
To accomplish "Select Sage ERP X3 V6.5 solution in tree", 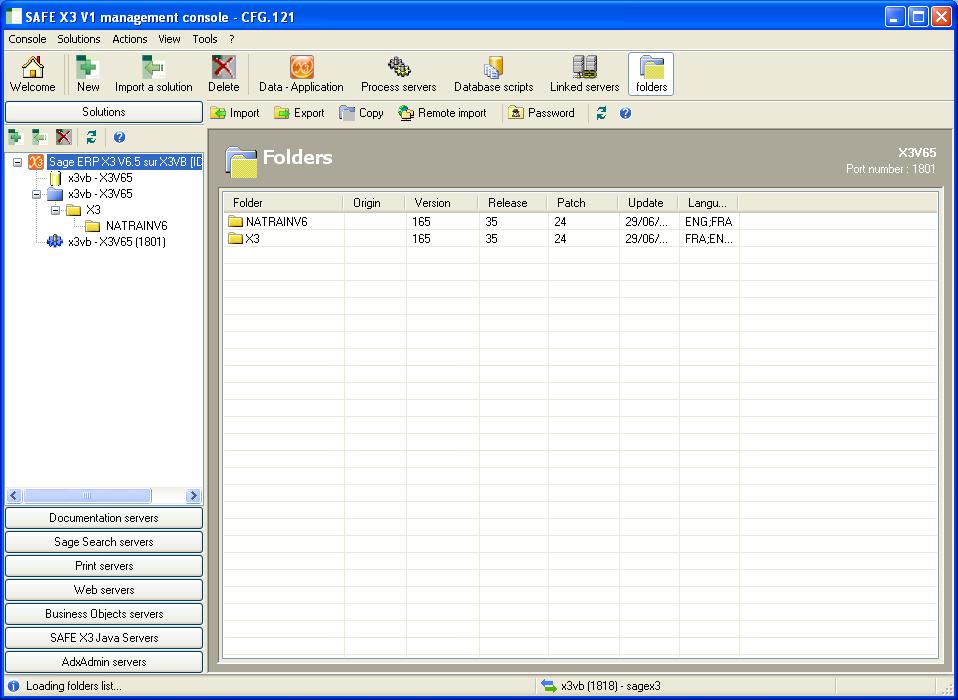I will pyautogui.click(x=125, y=162).
